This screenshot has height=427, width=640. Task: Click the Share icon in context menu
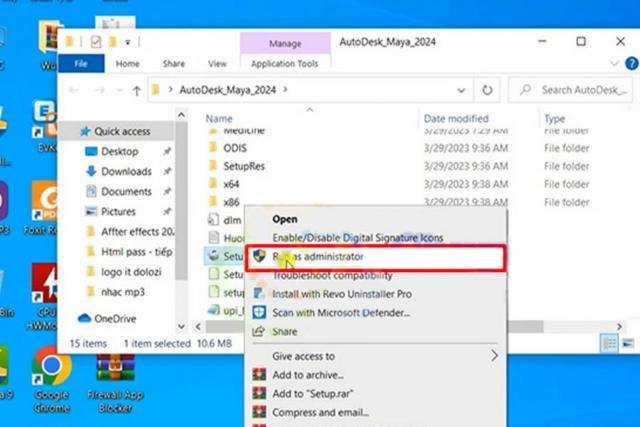click(x=260, y=332)
